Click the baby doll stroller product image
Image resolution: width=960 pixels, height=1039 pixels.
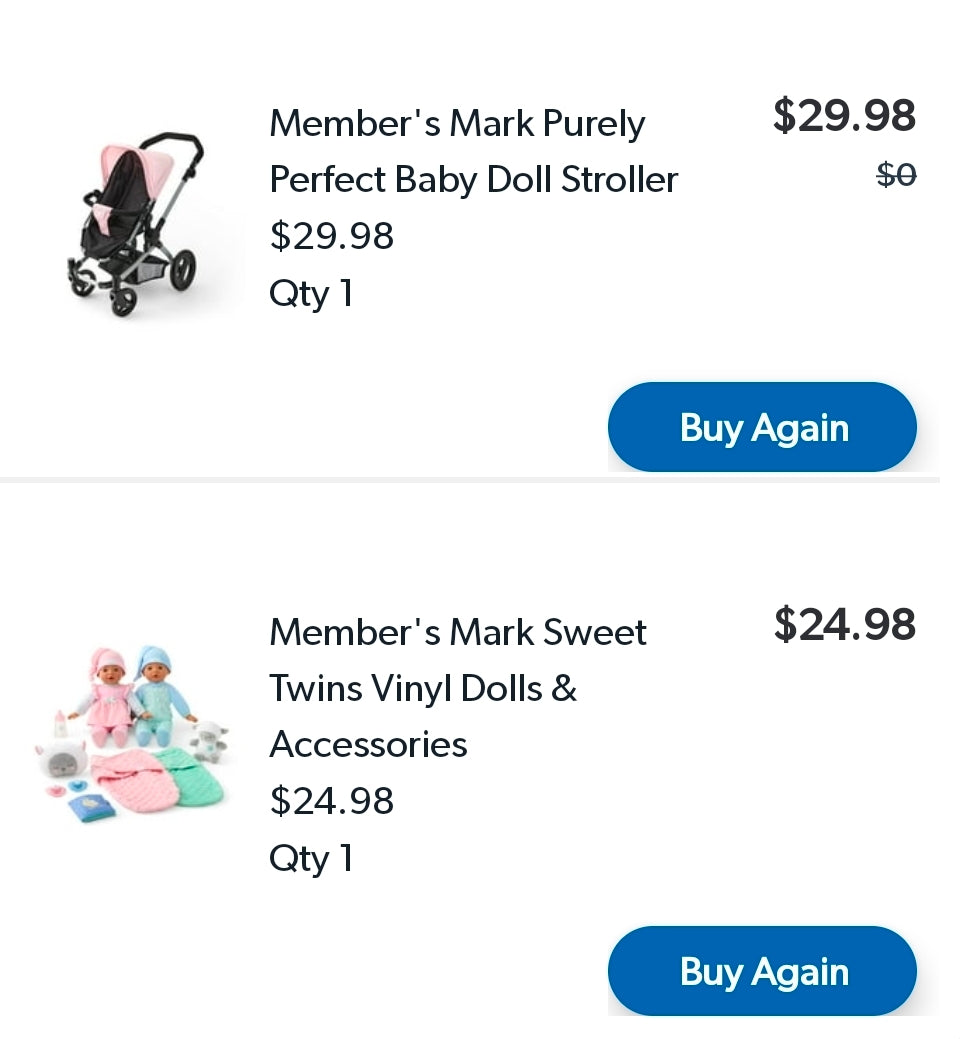coord(135,225)
